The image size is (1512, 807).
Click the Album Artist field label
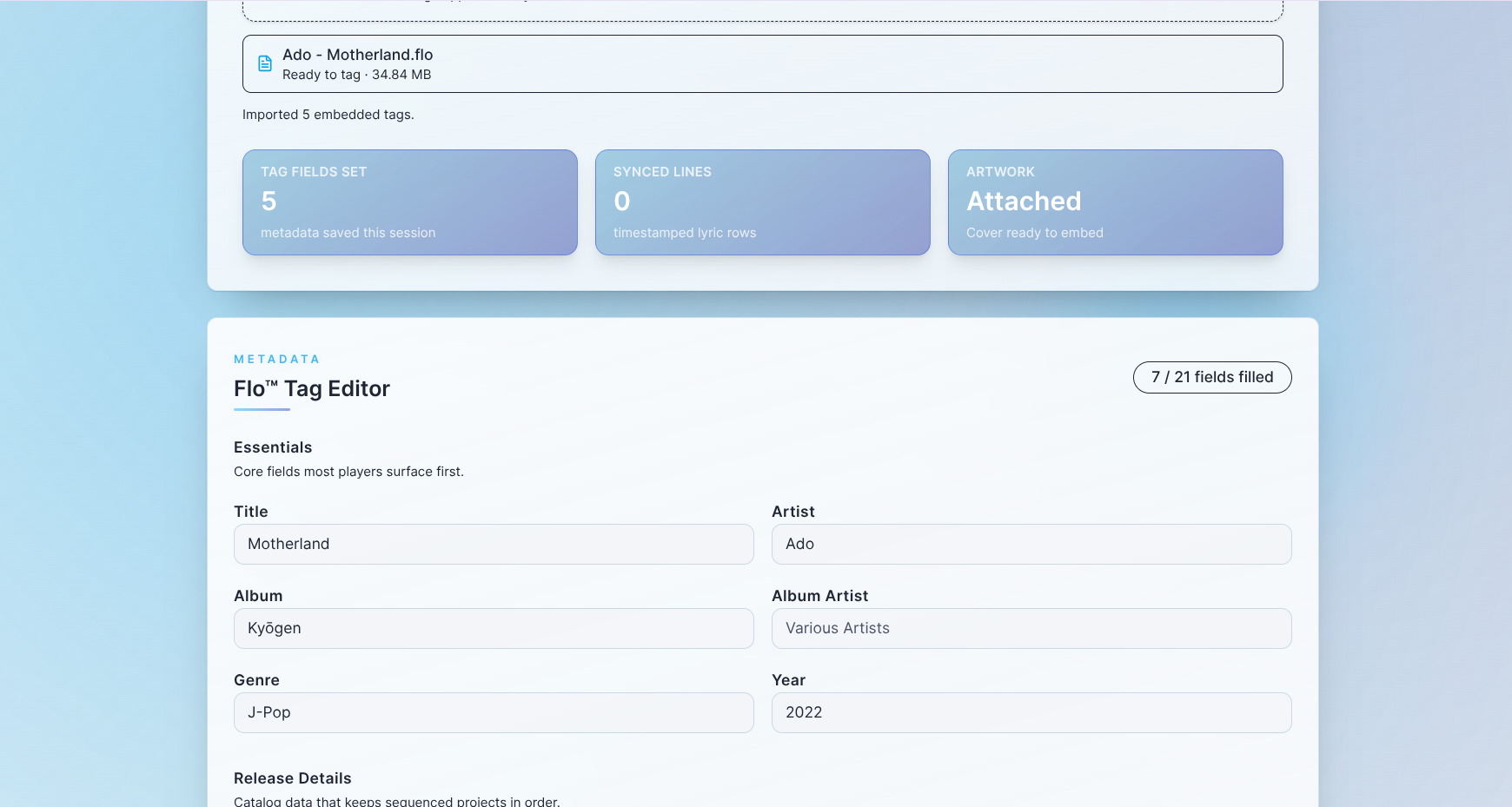819,596
